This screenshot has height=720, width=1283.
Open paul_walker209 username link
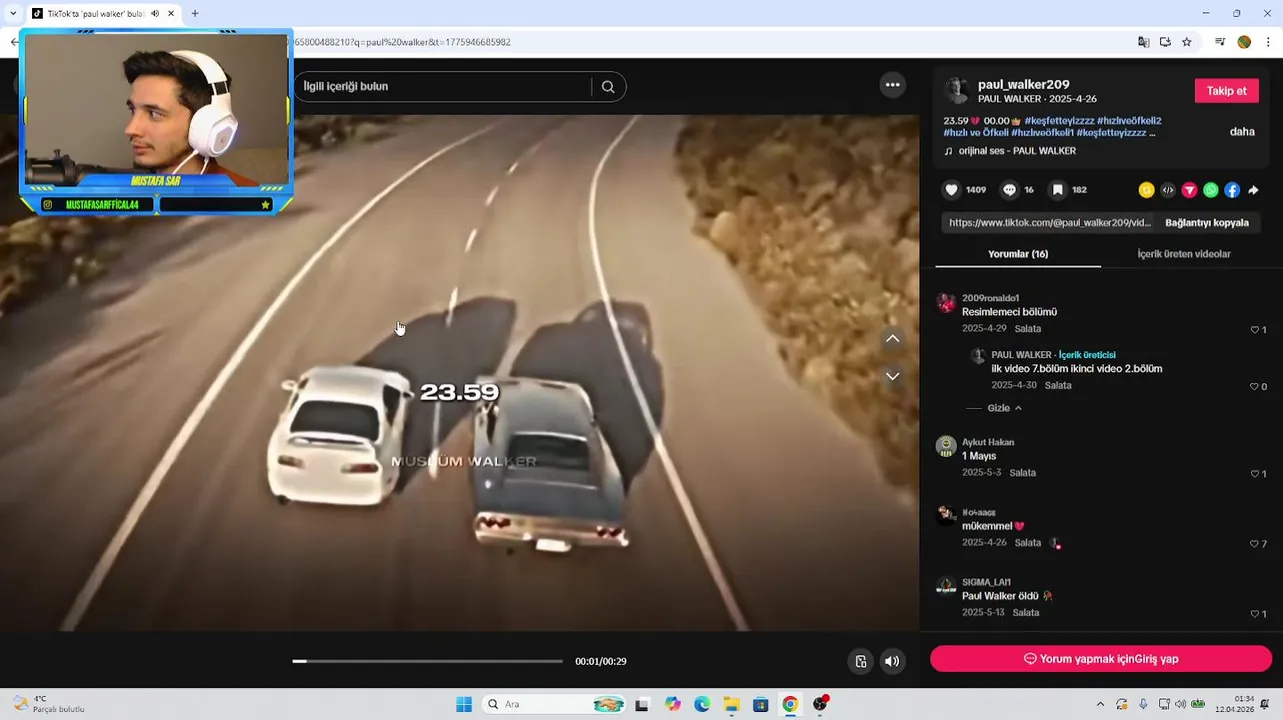(x=1024, y=85)
